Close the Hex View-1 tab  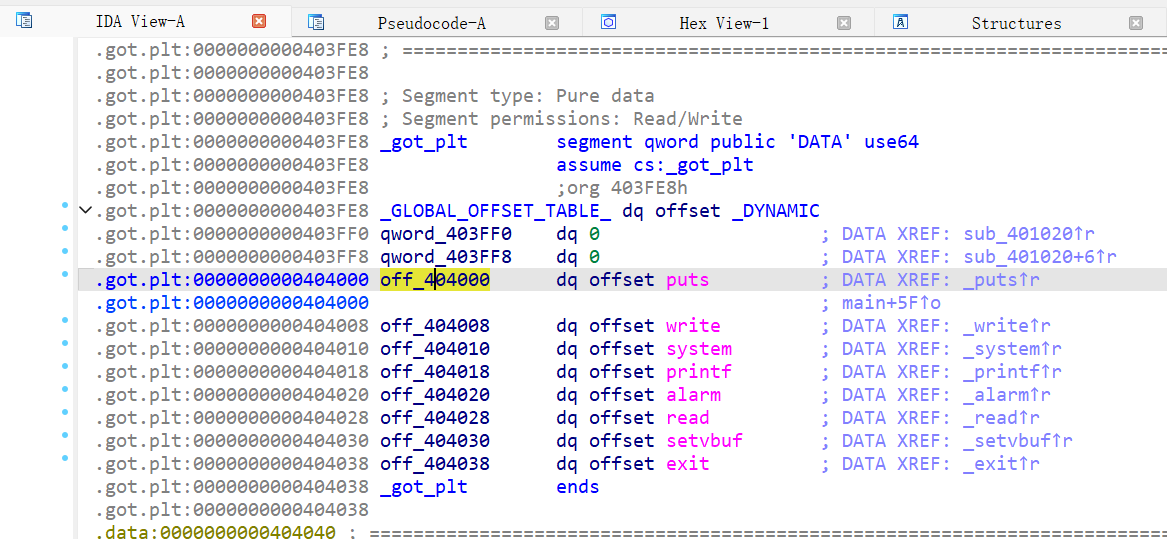(x=844, y=23)
